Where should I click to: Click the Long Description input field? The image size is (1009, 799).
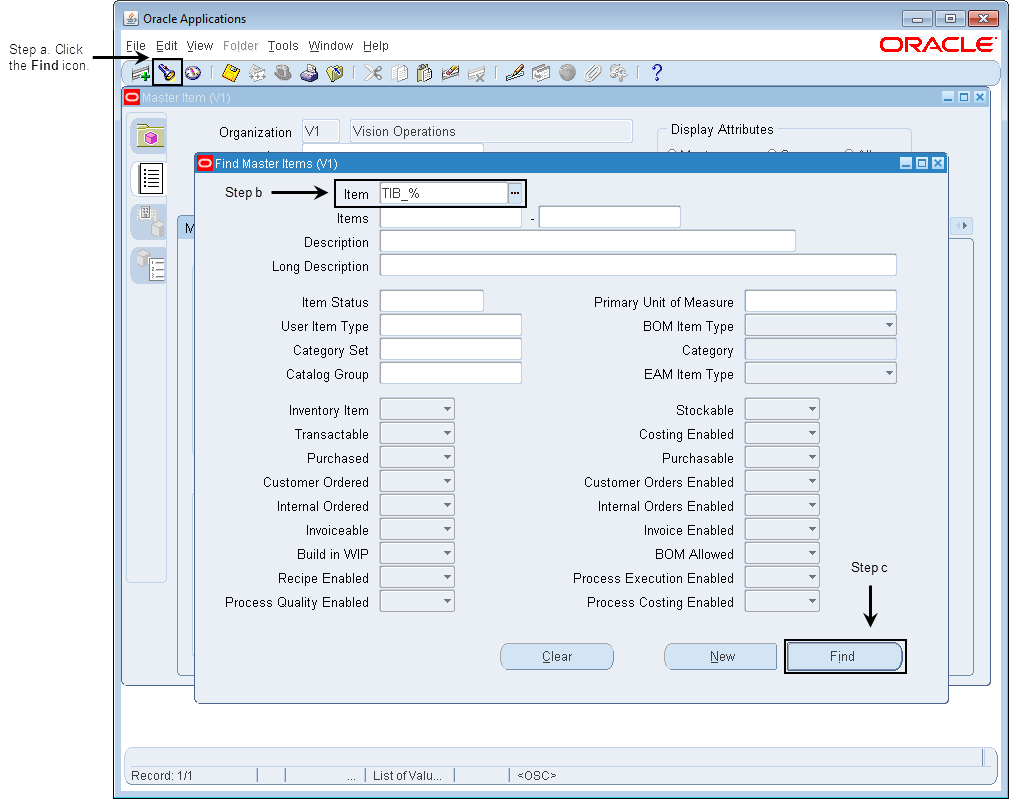pyautogui.click(x=638, y=265)
